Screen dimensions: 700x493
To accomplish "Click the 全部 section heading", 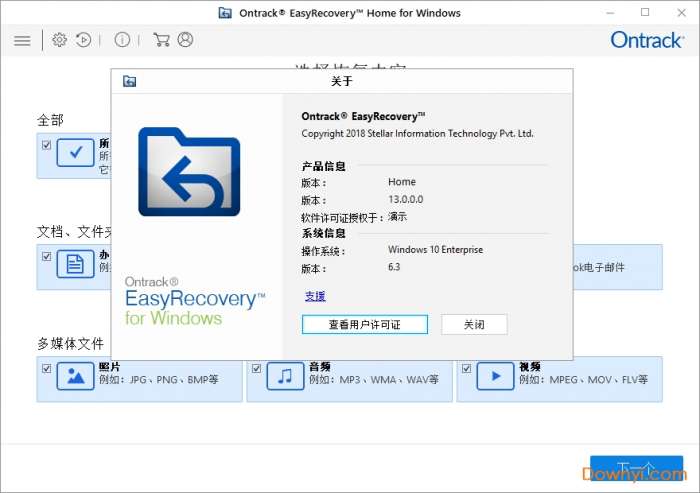I will tap(50, 120).
